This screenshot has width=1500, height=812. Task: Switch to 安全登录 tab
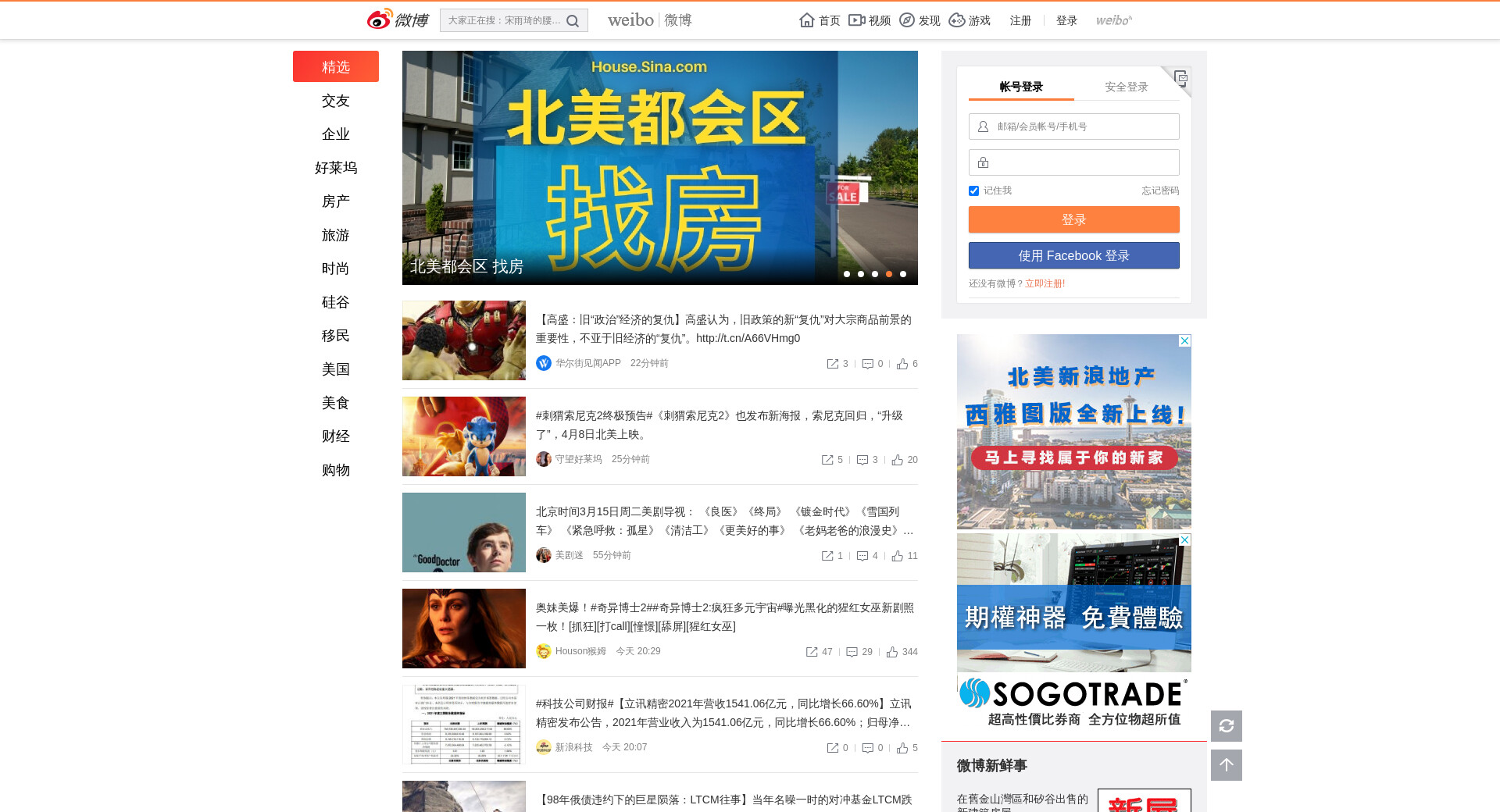pos(1126,87)
